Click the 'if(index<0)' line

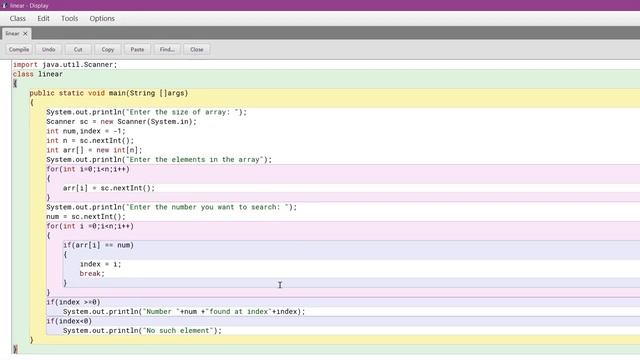point(69,321)
